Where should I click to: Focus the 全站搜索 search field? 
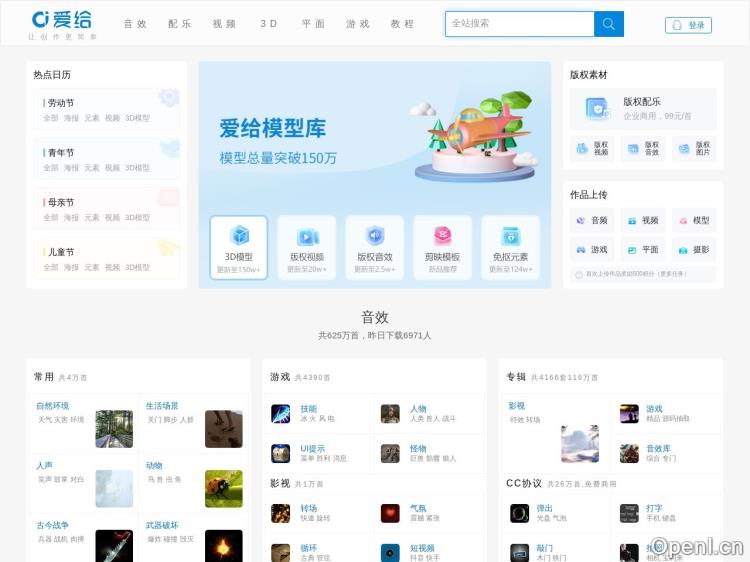point(519,24)
